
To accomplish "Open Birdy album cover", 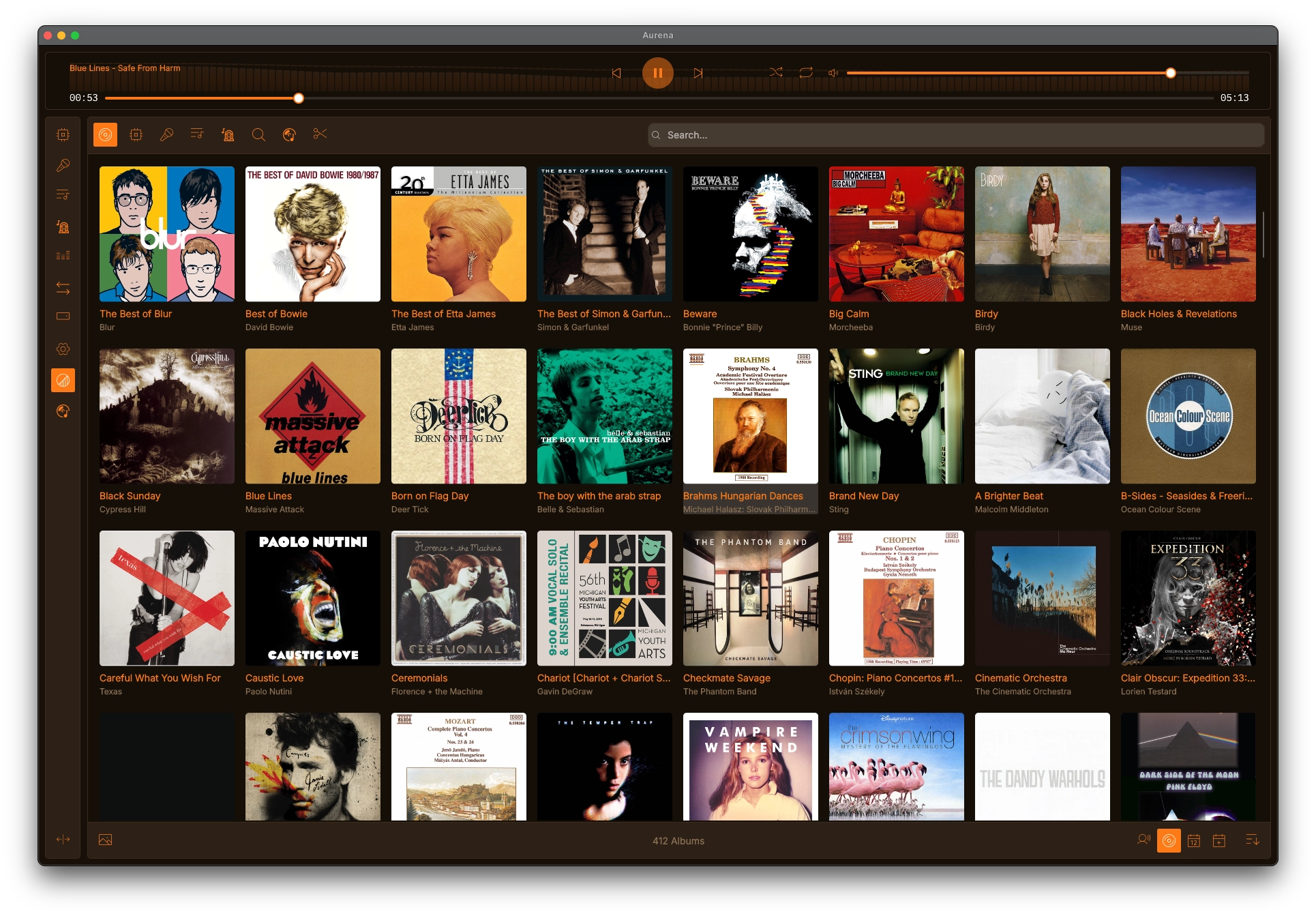I will point(1043,234).
